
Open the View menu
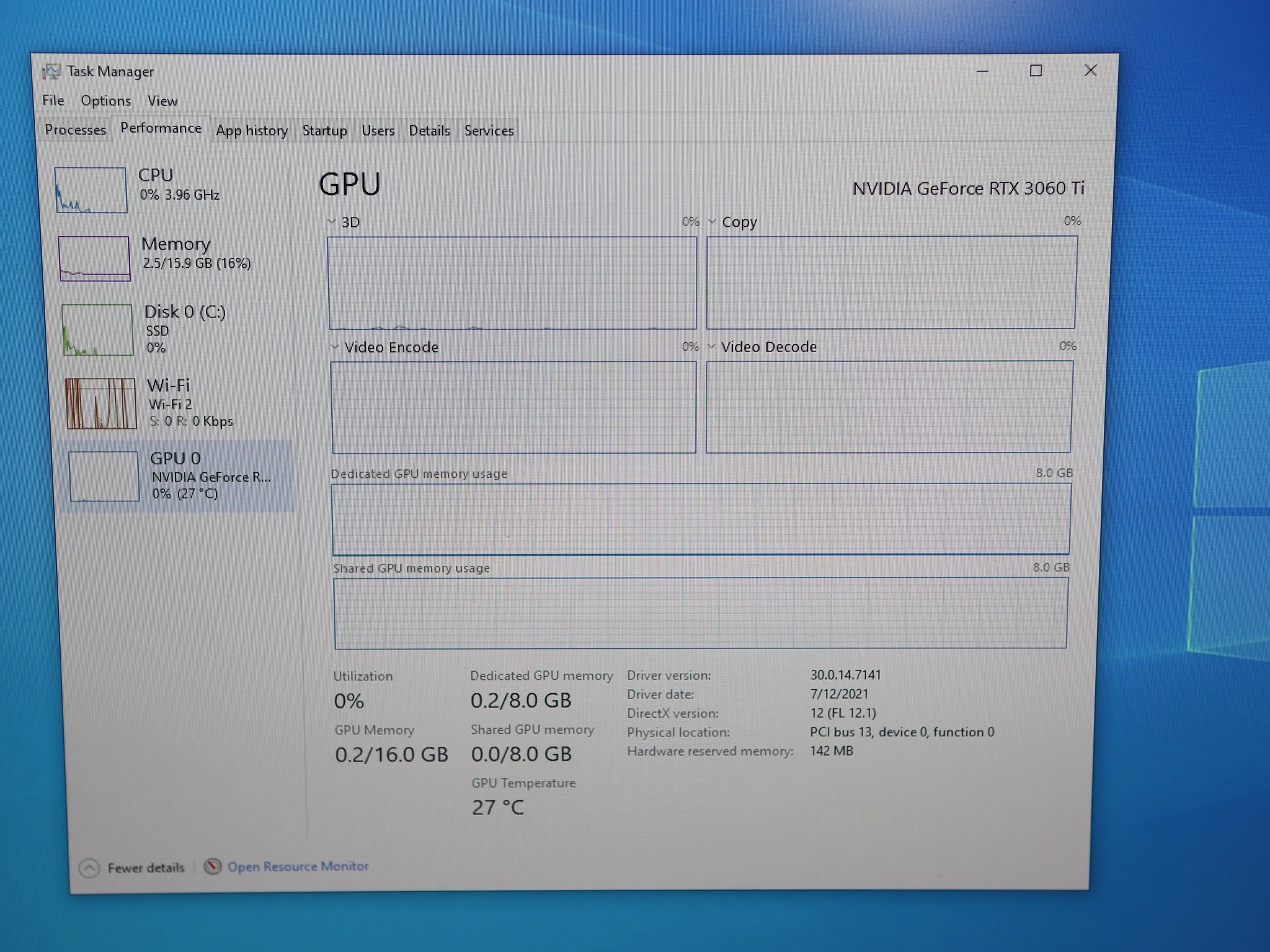[162, 100]
